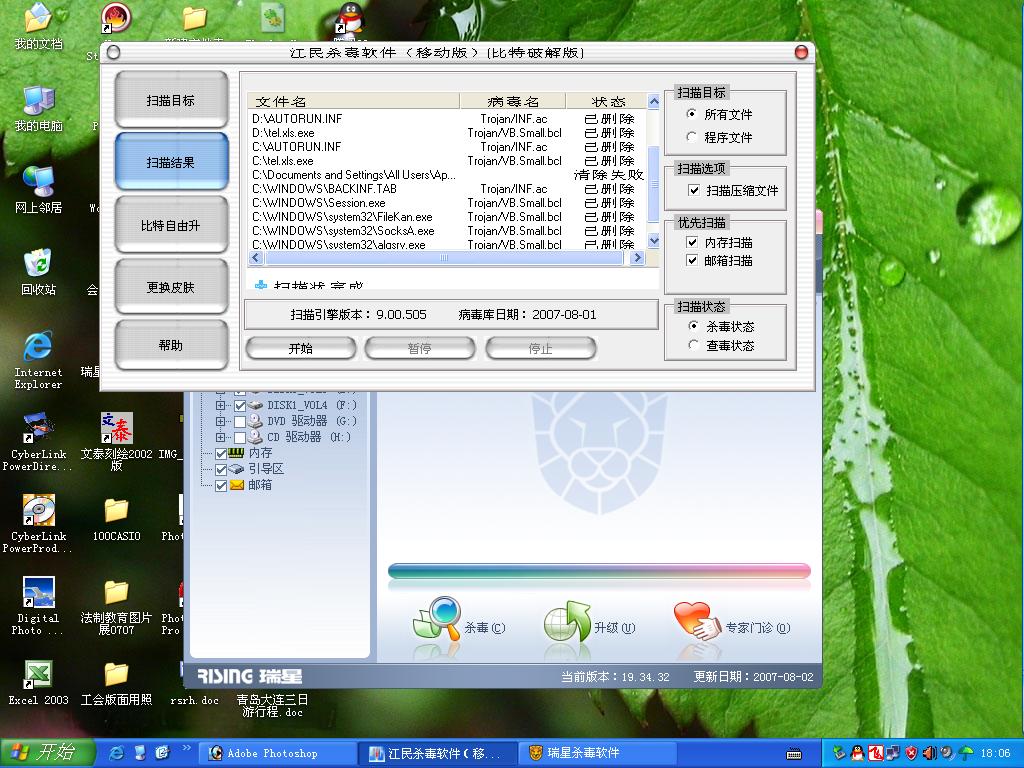This screenshot has height=768, width=1024.
Task: Click the results list scroll-right arrow
Action: [637, 258]
